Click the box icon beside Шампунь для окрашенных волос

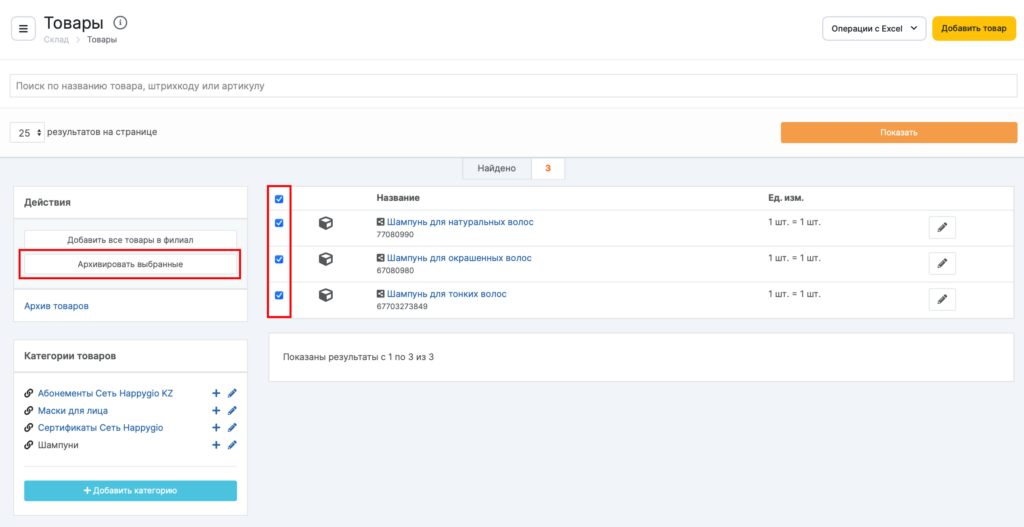click(x=325, y=259)
